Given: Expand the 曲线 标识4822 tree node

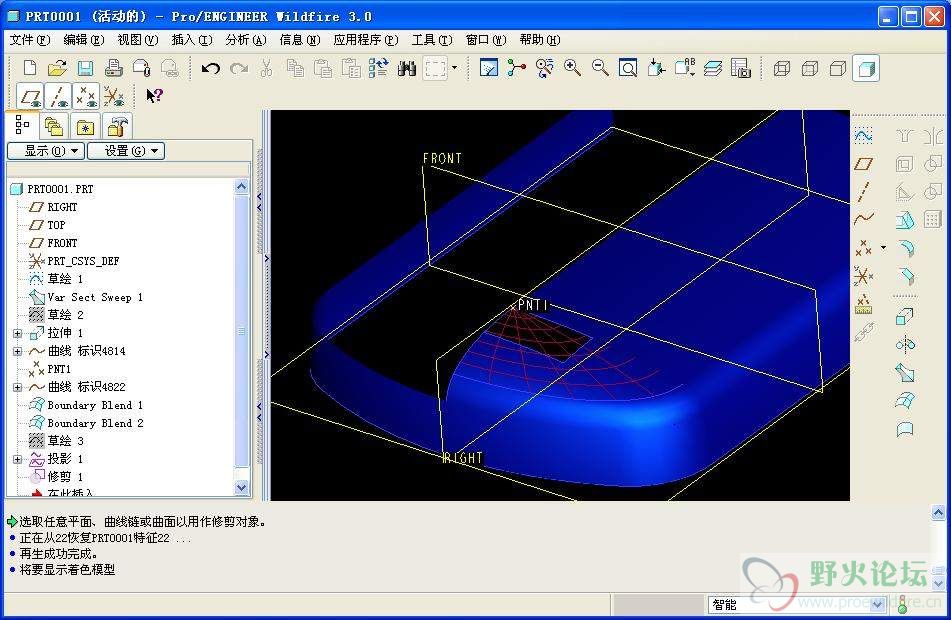Looking at the screenshot, I should pos(17,387).
